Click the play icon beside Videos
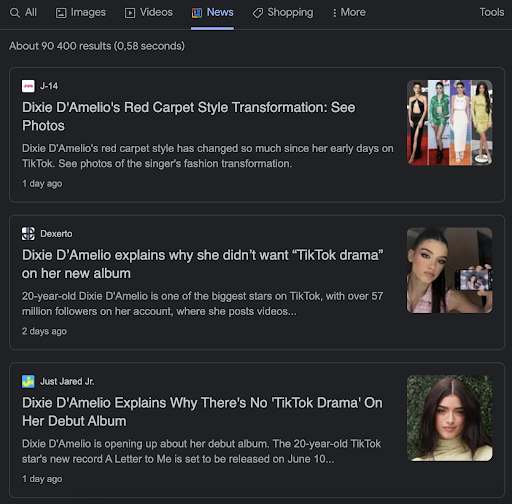 point(130,13)
